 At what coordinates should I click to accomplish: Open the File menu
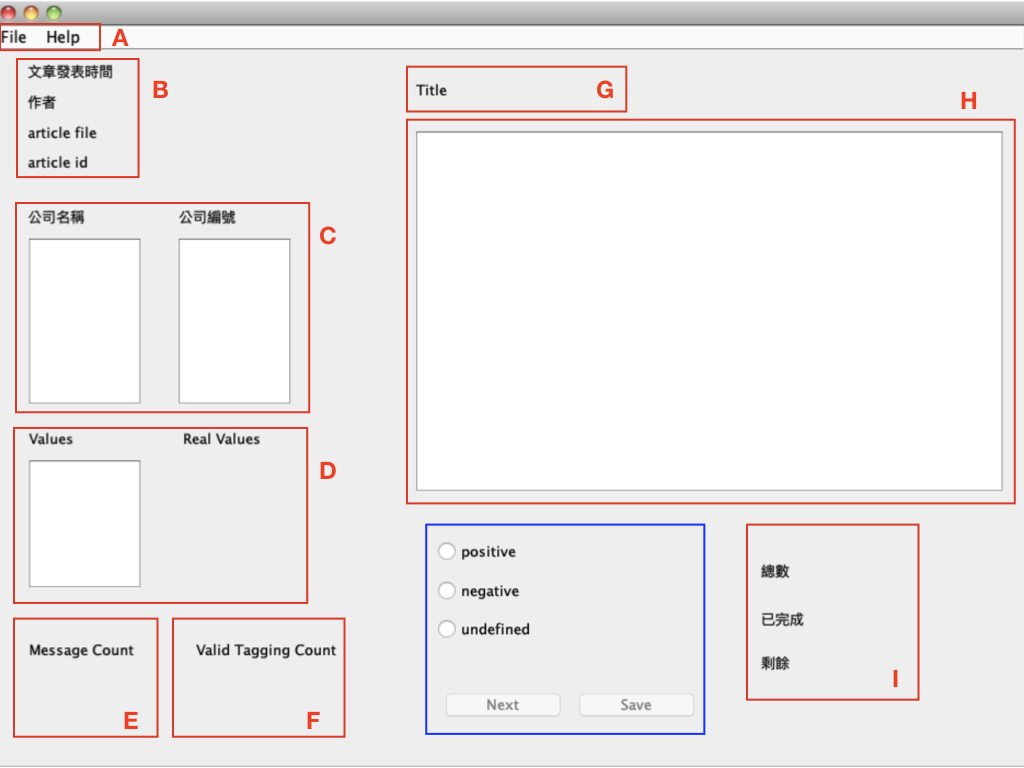tap(14, 37)
